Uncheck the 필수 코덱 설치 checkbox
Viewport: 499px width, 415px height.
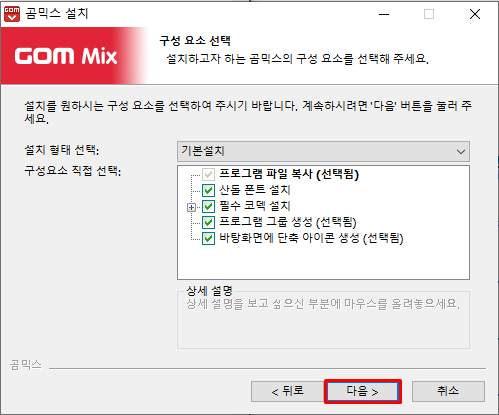click(208, 206)
